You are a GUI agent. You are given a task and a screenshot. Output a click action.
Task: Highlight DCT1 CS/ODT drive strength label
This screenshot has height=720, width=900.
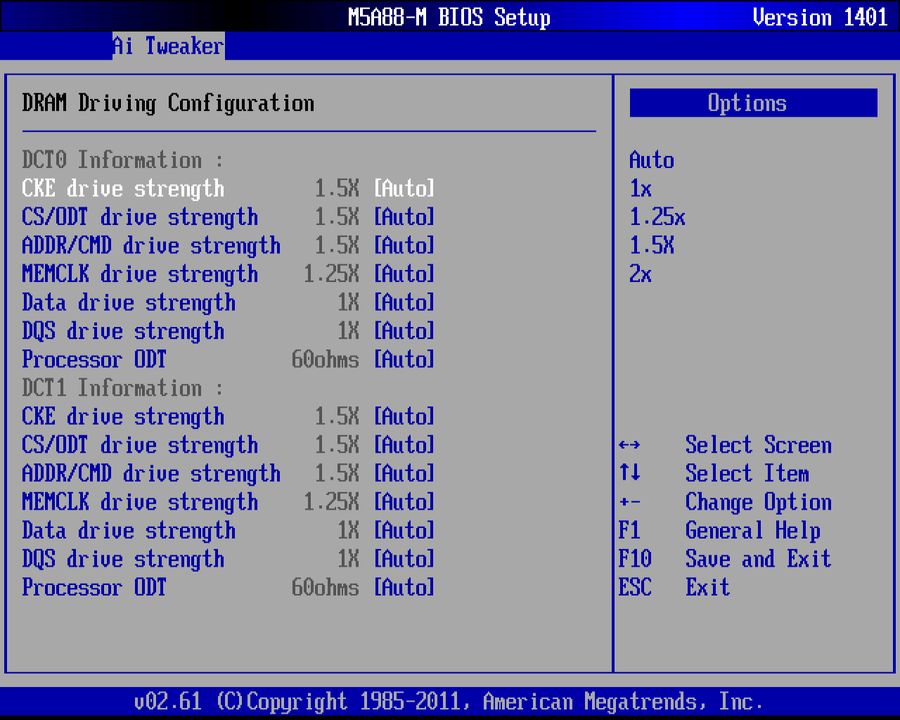[140, 445]
